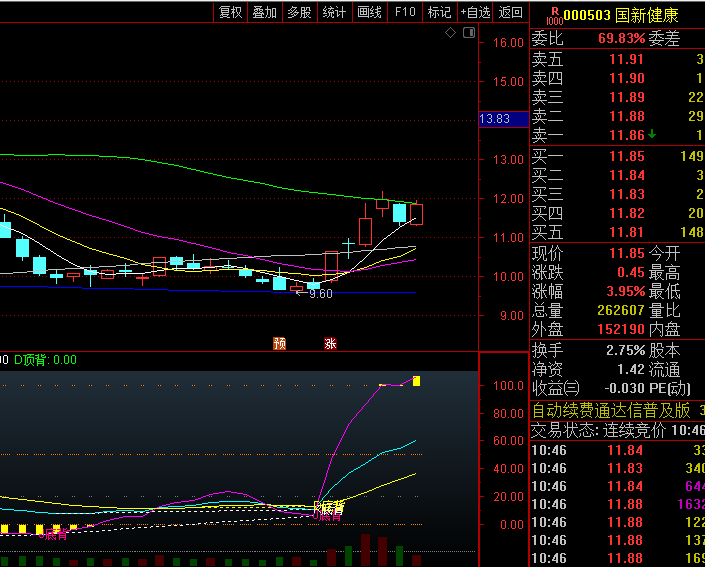Viewport: 705px width, 567px height.
Task: Toggle 复权 price adjustment
Action: point(231,12)
